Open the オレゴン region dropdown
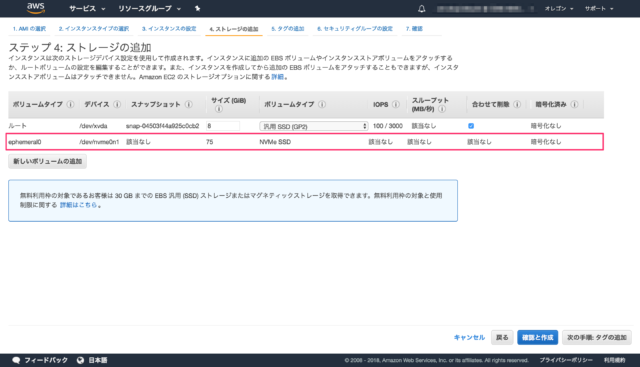The width and height of the screenshot is (640, 367). click(x=558, y=9)
